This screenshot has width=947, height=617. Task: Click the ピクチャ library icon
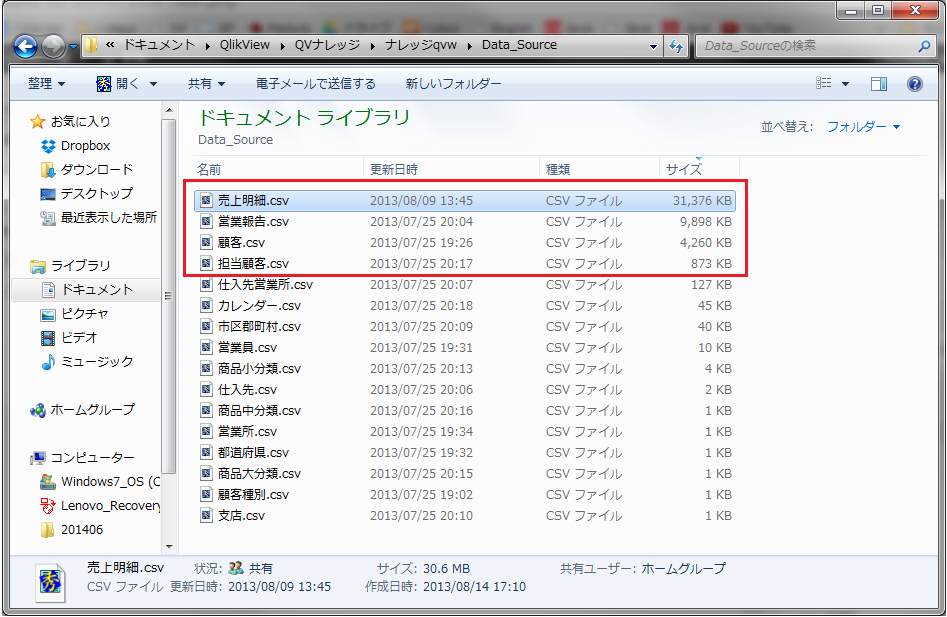point(48,315)
